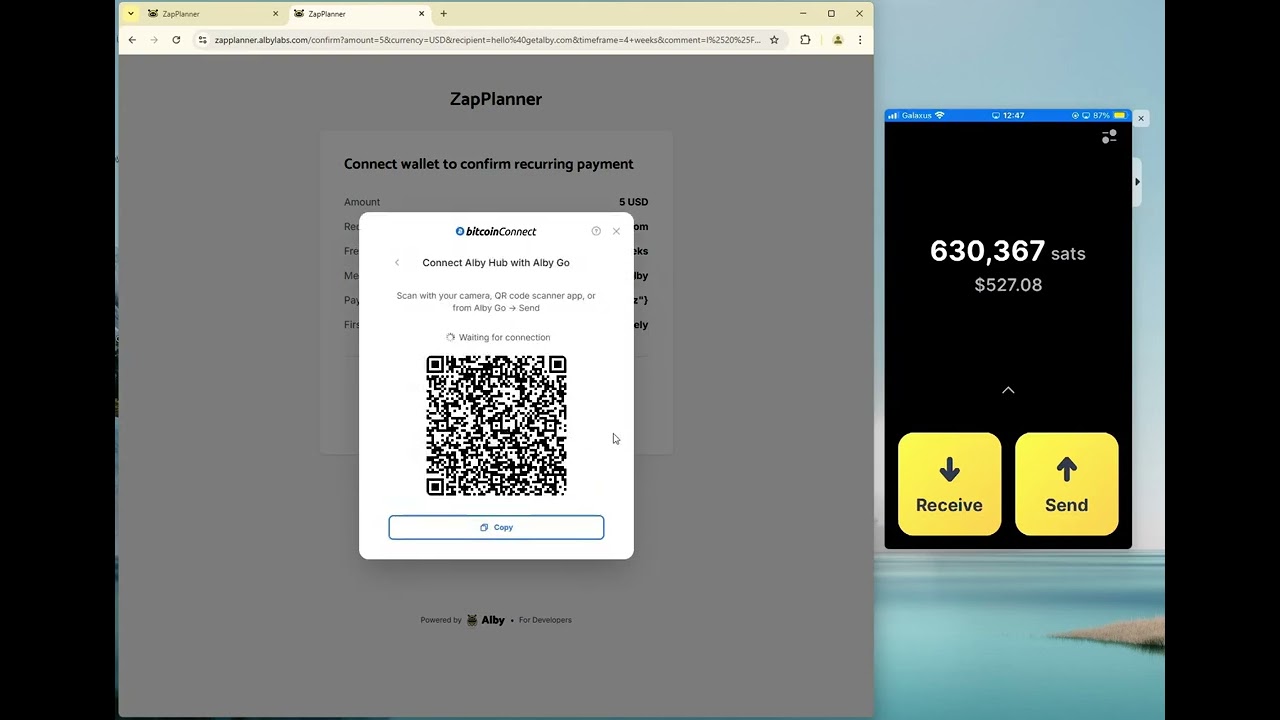Open the For Developers link
Image resolution: width=1280 pixels, height=720 pixels.
click(x=545, y=620)
